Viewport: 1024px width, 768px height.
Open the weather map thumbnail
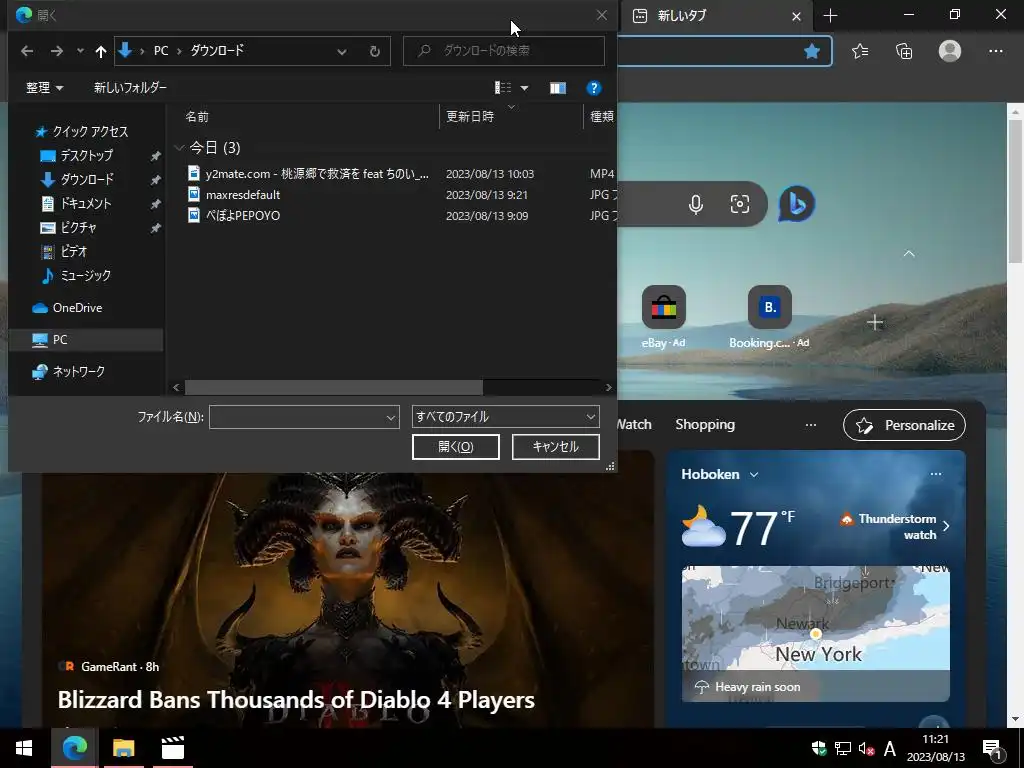click(816, 633)
